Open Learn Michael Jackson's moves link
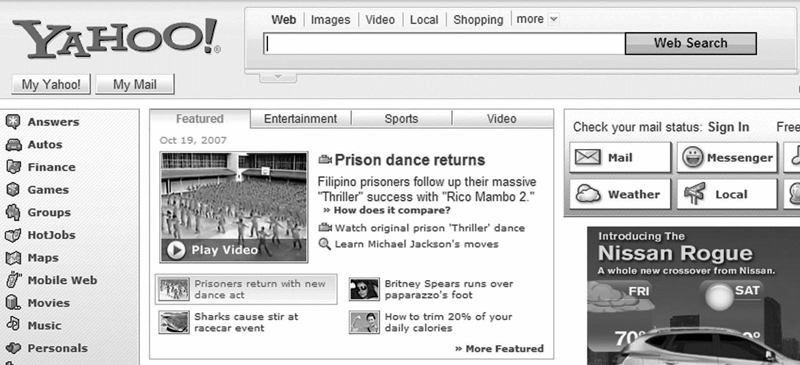The image size is (800, 365). [x=416, y=244]
